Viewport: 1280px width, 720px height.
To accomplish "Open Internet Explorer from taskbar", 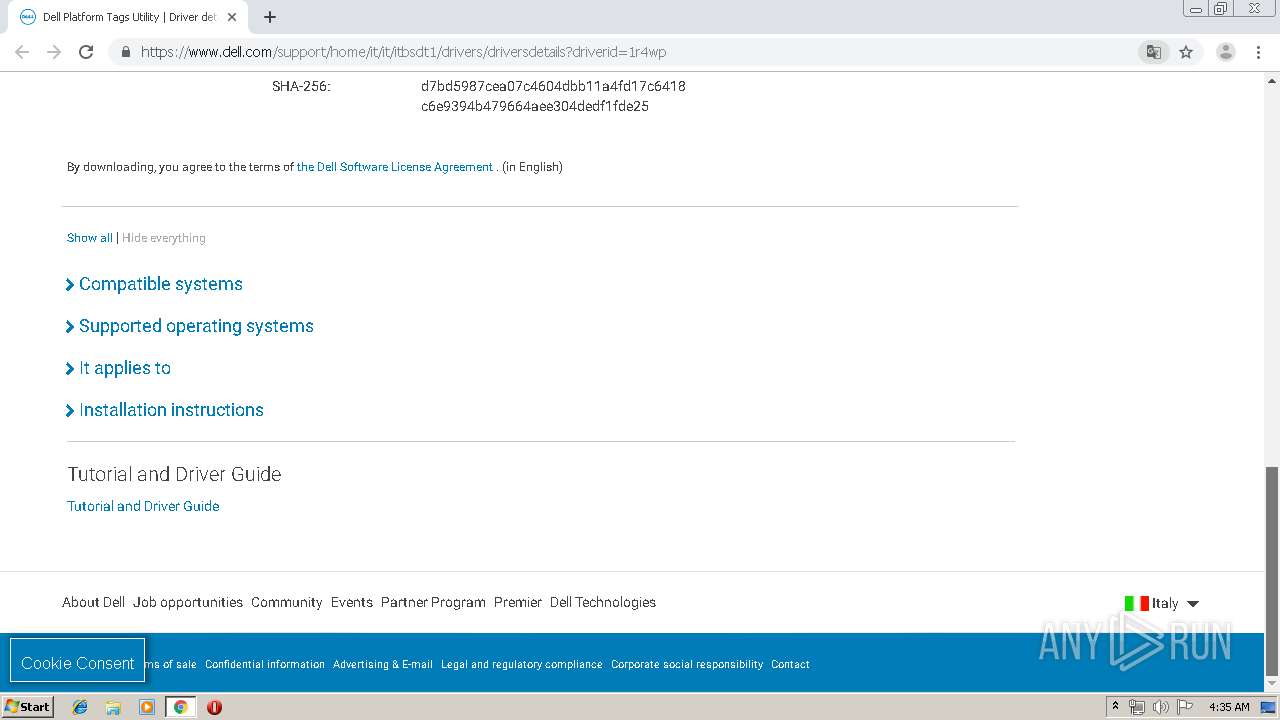I will pos(80,706).
